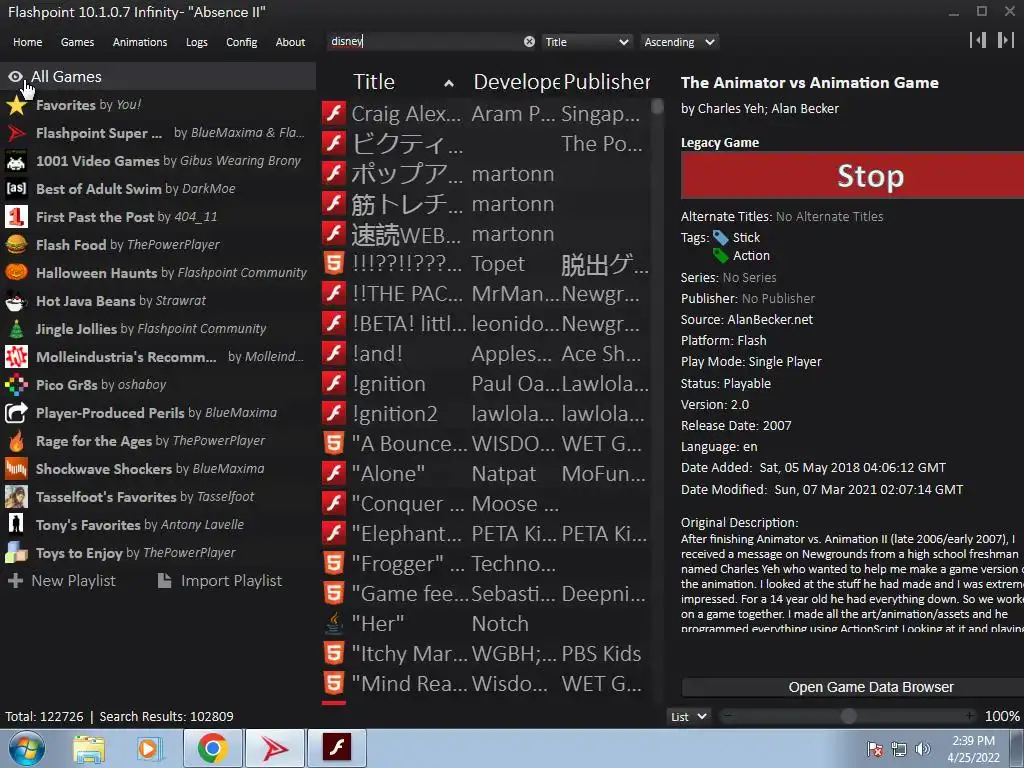
Task: Sort by the Publisher column header
Action: pyautogui.click(x=607, y=82)
